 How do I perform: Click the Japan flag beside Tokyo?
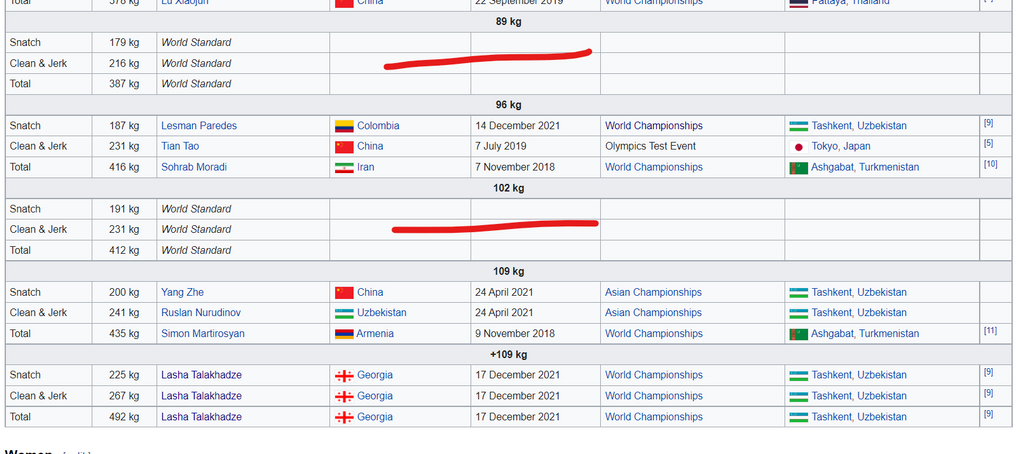tap(798, 147)
